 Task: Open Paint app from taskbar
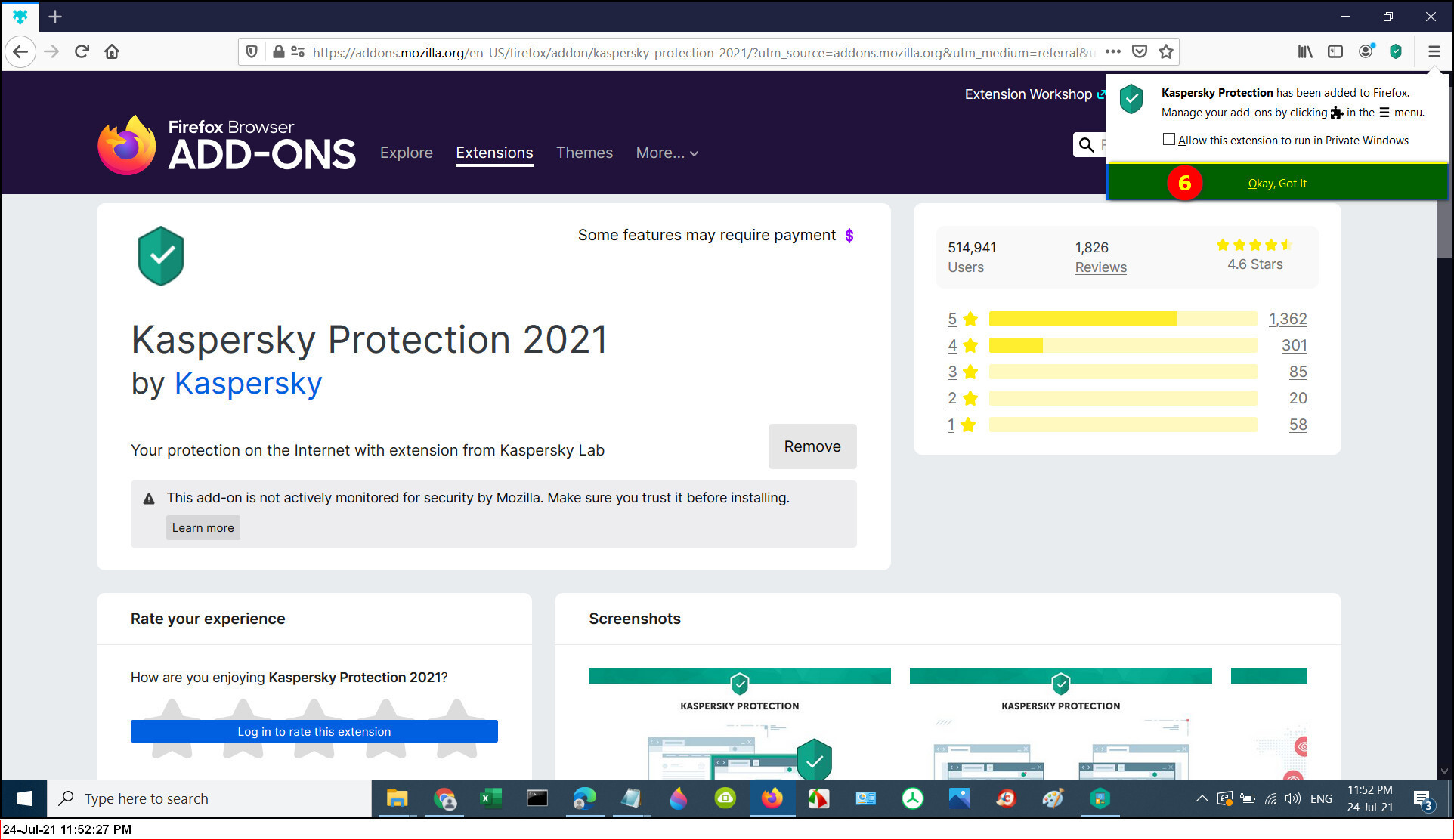click(x=1053, y=798)
